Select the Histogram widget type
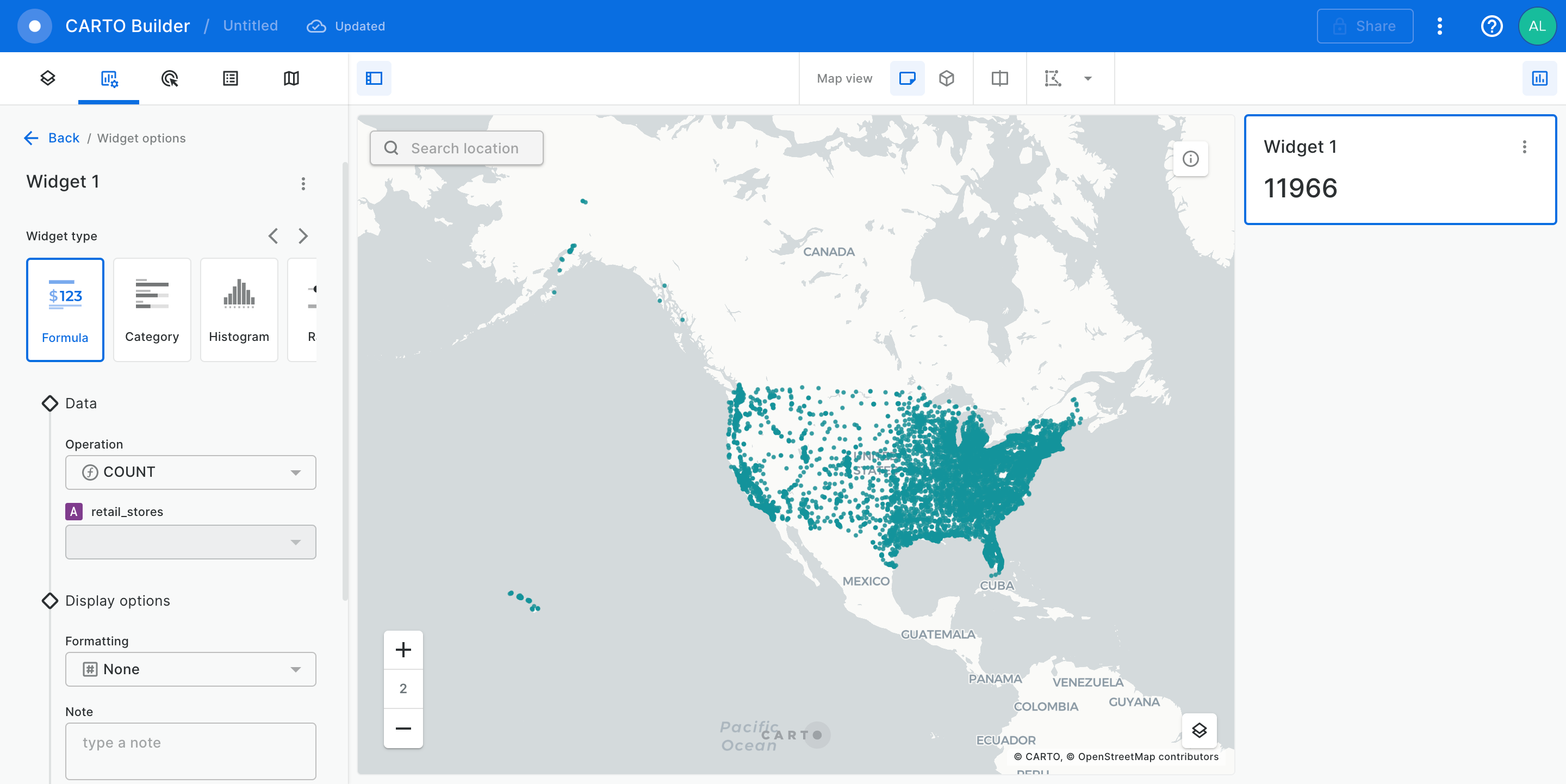The height and width of the screenshot is (784, 1566). click(239, 310)
